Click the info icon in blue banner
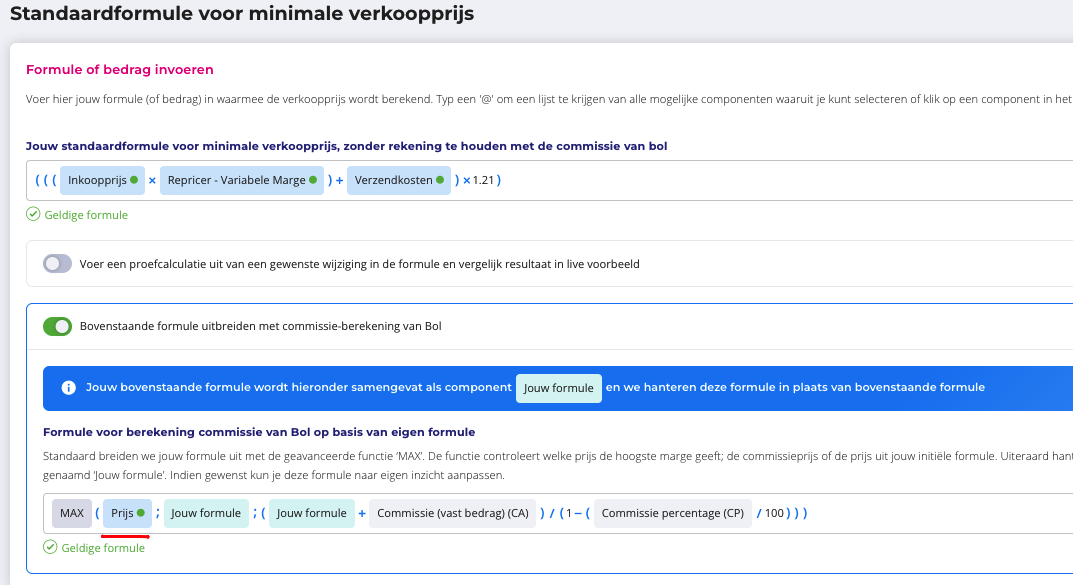1073x585 pixels. click(x=68, y=388)
